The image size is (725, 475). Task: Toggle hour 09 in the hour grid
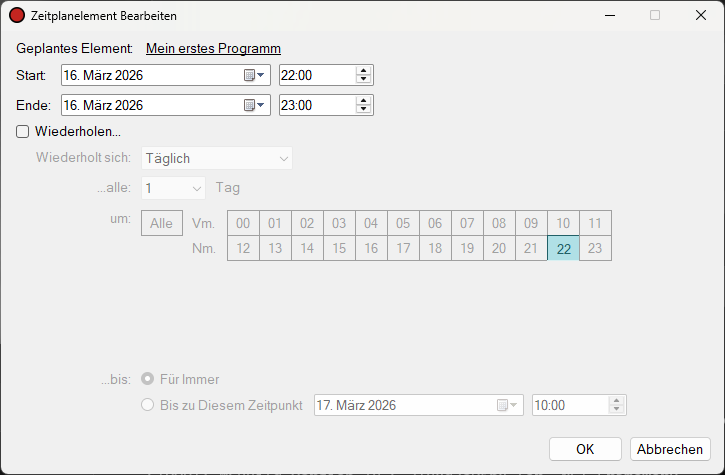pyautogui.click(x=531, y=223)
